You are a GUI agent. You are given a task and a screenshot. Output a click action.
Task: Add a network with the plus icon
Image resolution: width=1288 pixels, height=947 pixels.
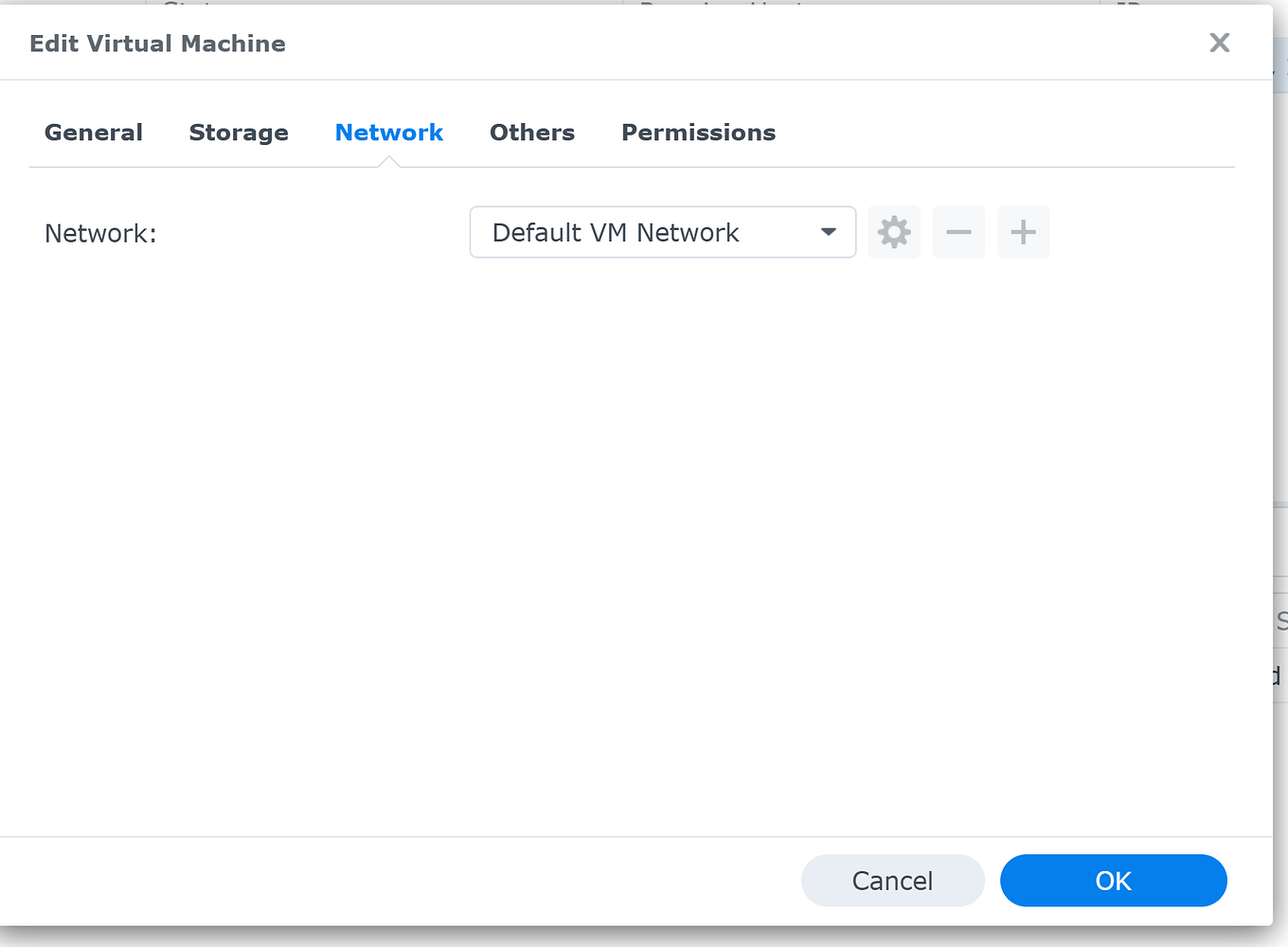point(1023,232)
